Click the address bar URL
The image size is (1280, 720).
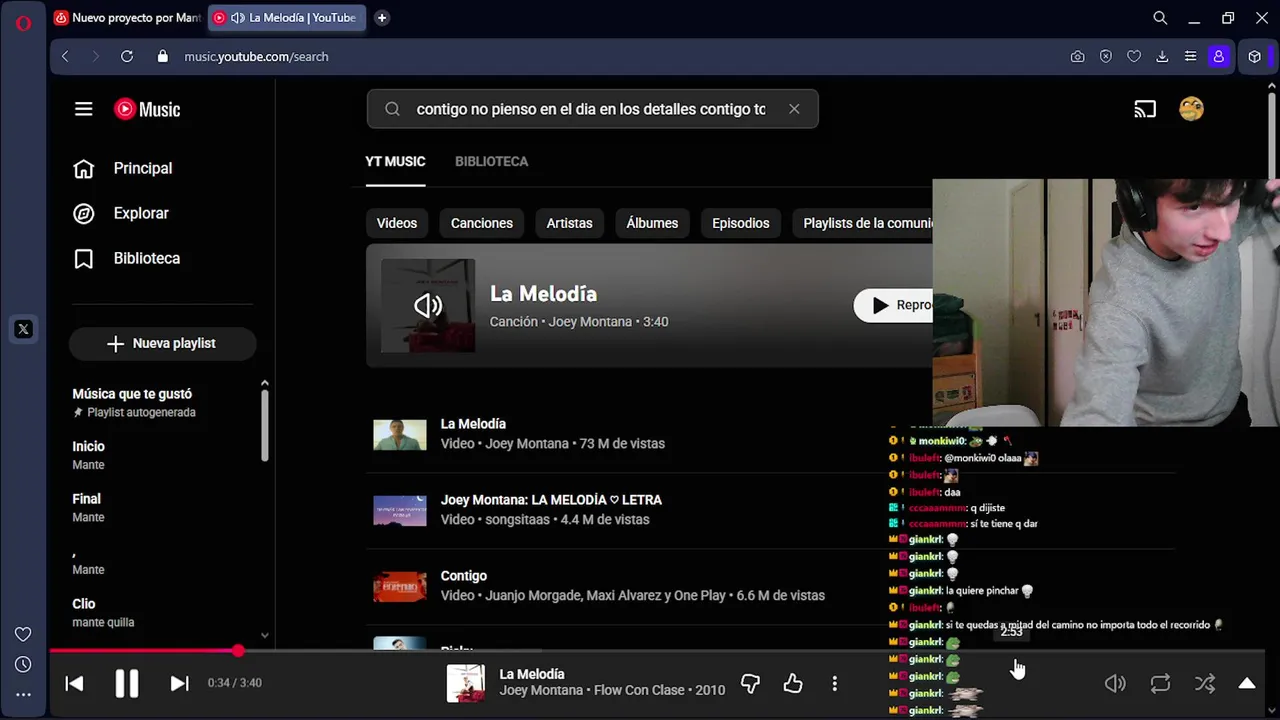[256, 57]
